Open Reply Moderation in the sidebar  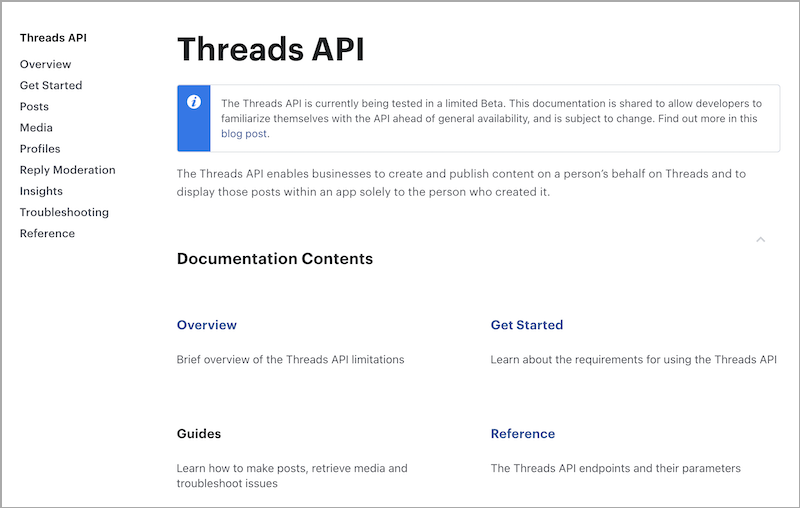click(67, 170)
